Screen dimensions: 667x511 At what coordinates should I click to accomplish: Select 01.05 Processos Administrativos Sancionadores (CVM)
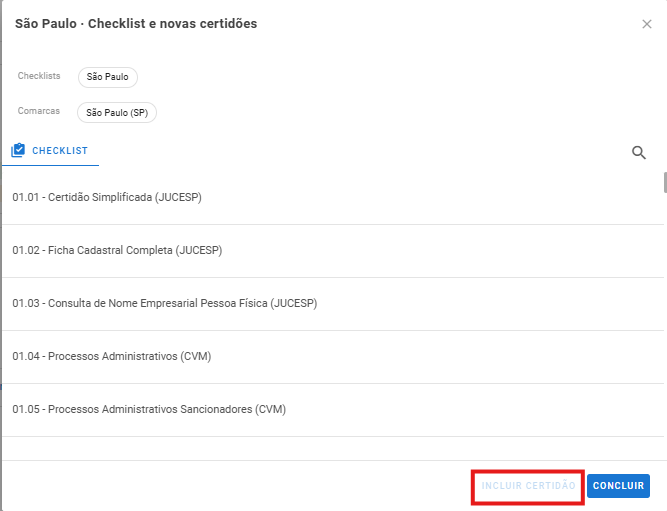coord(333,410)
